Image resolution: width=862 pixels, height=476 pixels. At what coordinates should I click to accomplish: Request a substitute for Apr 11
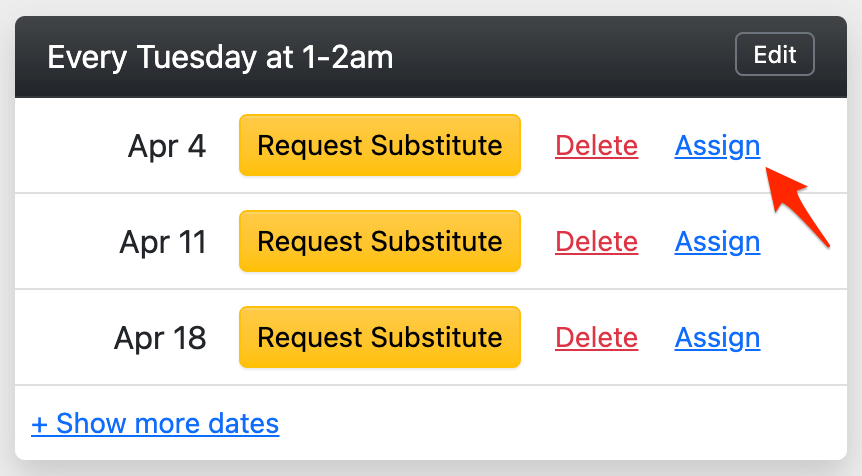coord(379,242)
